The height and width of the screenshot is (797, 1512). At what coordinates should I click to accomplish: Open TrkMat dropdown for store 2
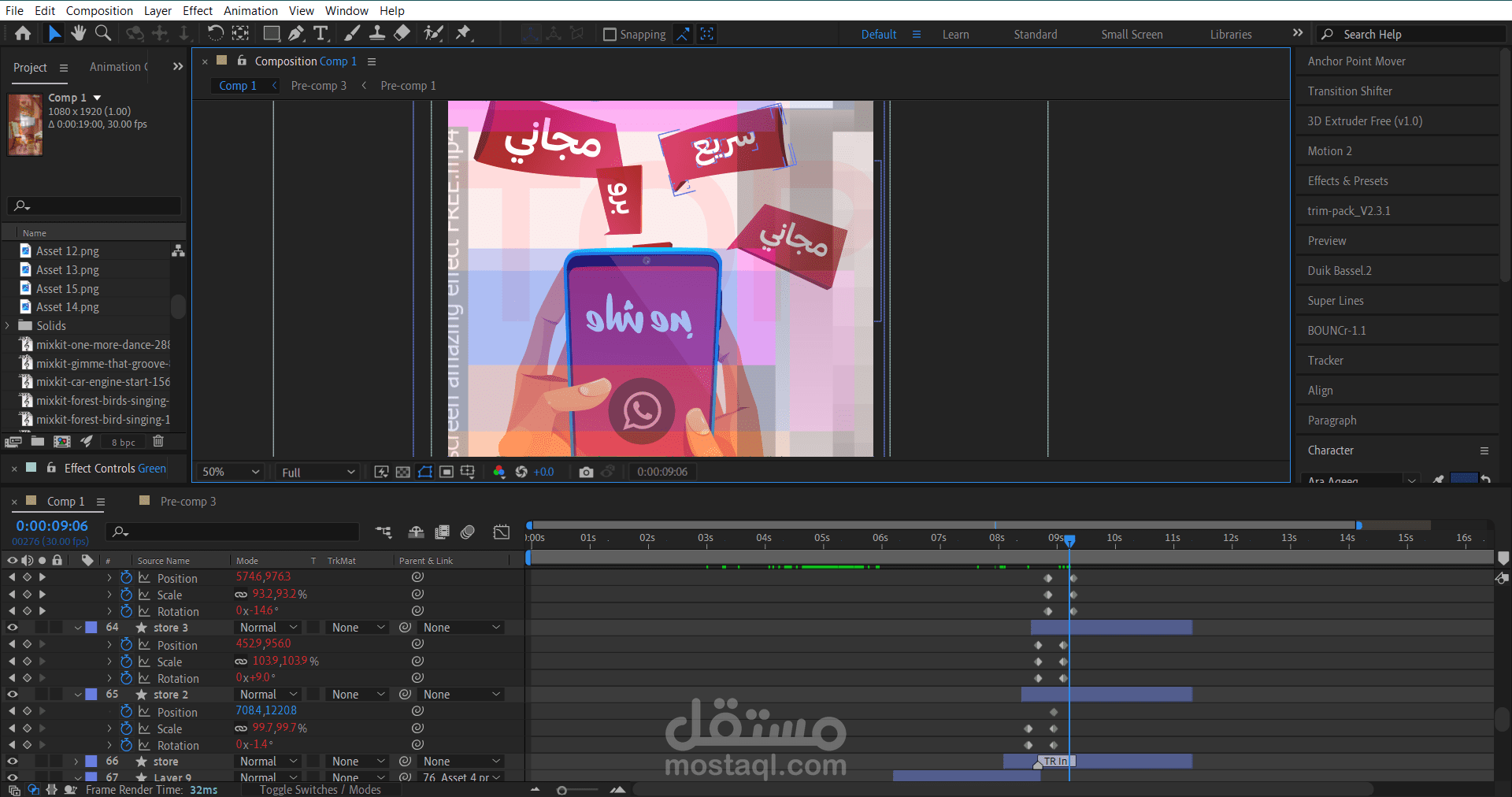tap(358, 695)
